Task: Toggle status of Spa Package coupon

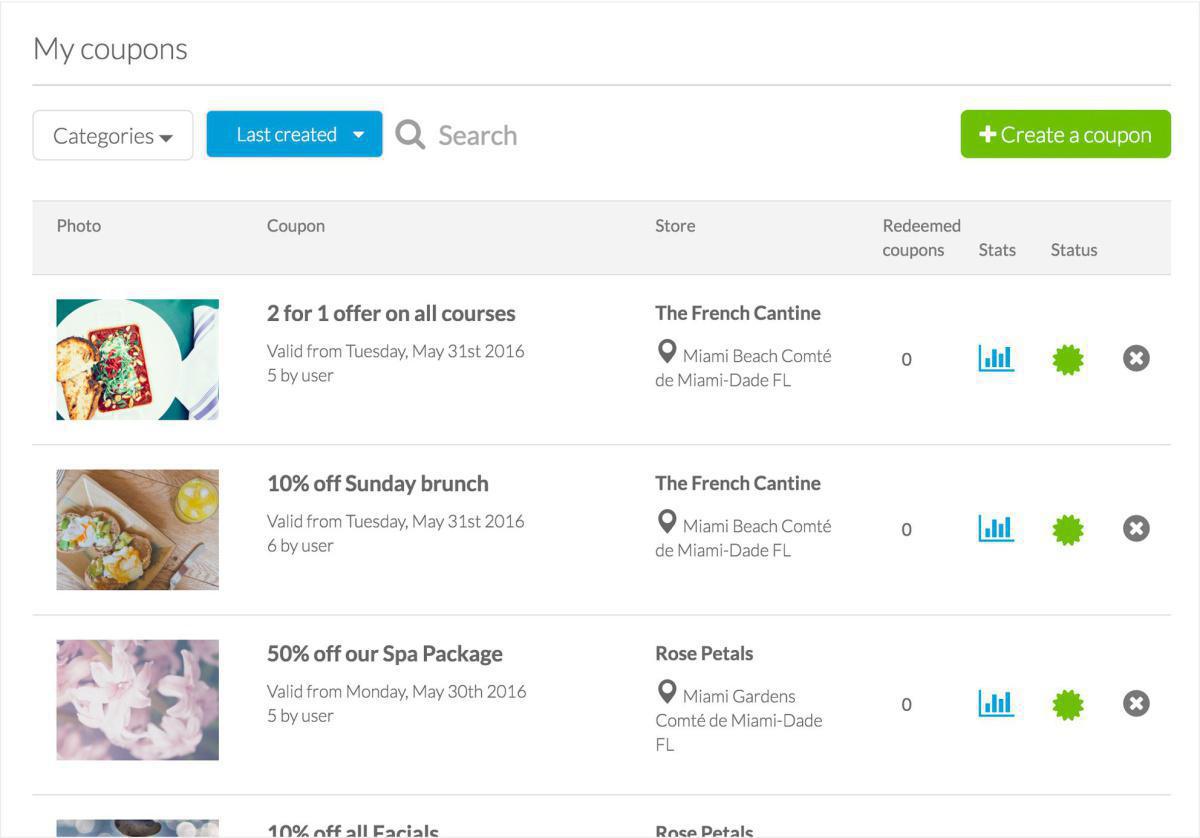Action: (x=1068, y=704)
